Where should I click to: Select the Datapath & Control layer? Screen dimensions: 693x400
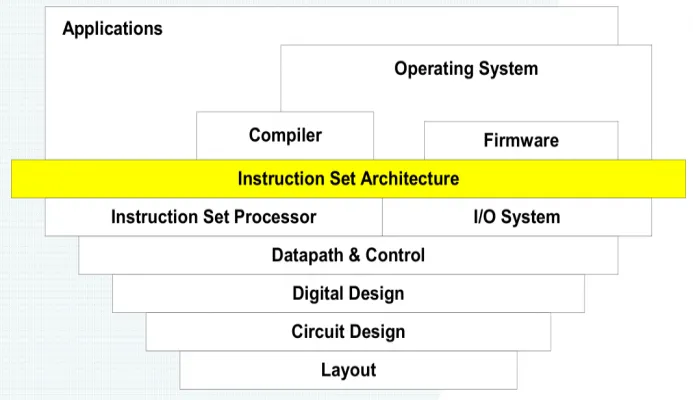[x=348, y=255]
